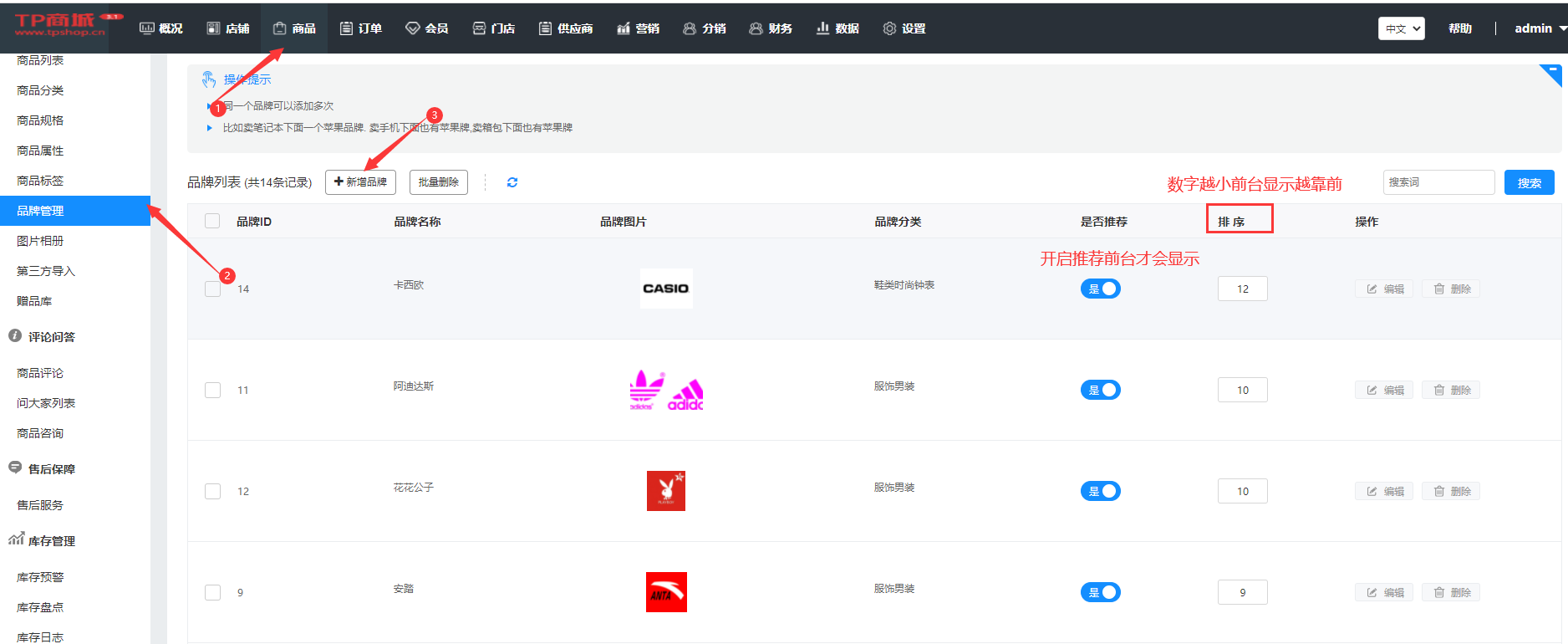Disable the 是否推荐 switch for 花花公子
Screen dimensions: 1568x644
(1100, 492)
